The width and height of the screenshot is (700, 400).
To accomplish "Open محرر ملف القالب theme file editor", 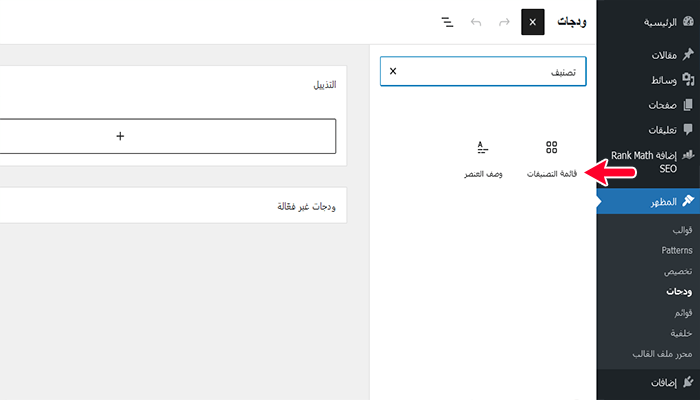I will [x=662, y=354].
